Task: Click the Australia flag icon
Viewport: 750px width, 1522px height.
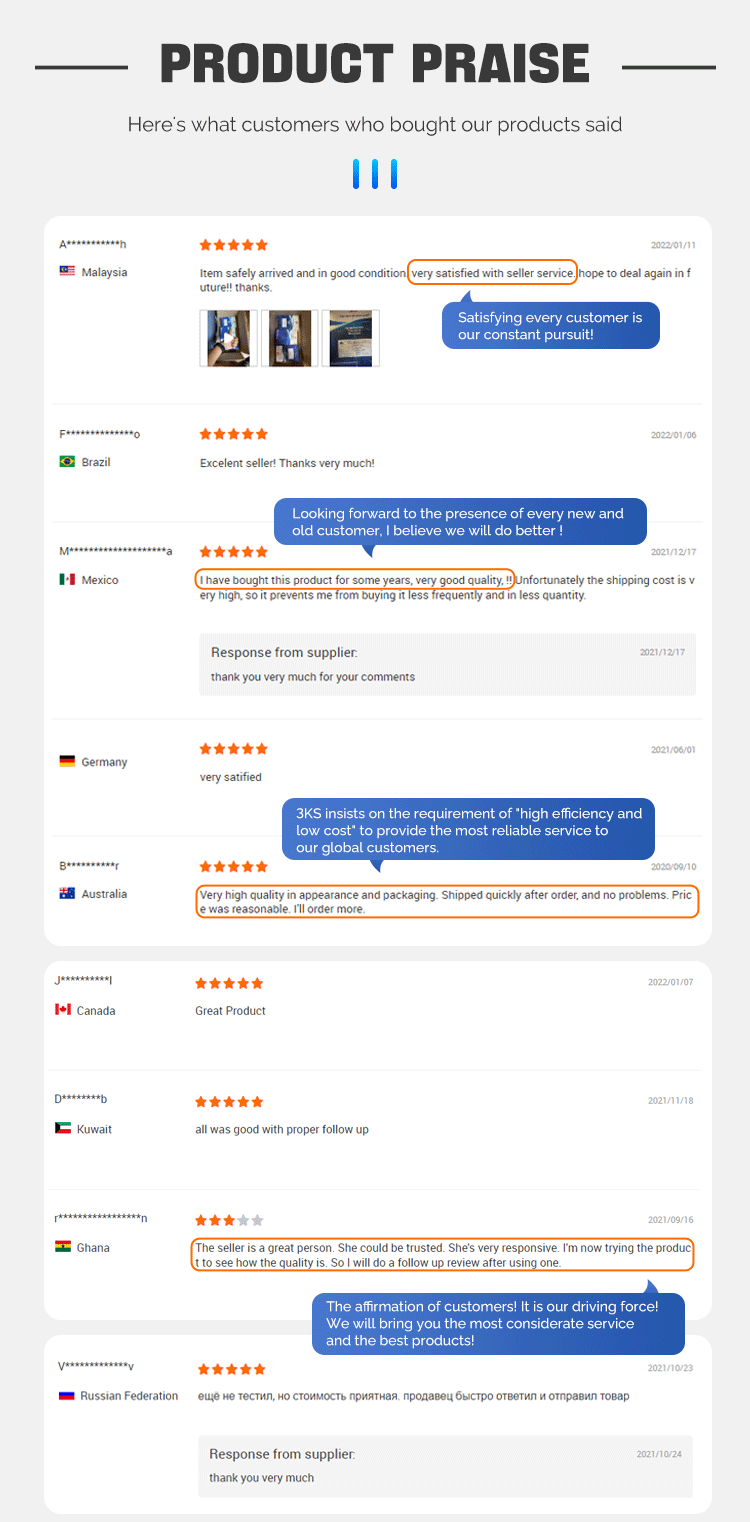Action: click(x=67, y=894)
